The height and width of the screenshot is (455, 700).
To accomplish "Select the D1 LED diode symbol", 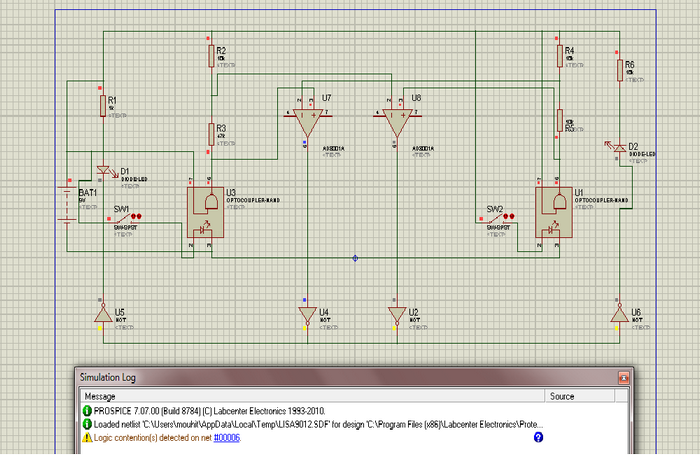I will tap(104, 171).
